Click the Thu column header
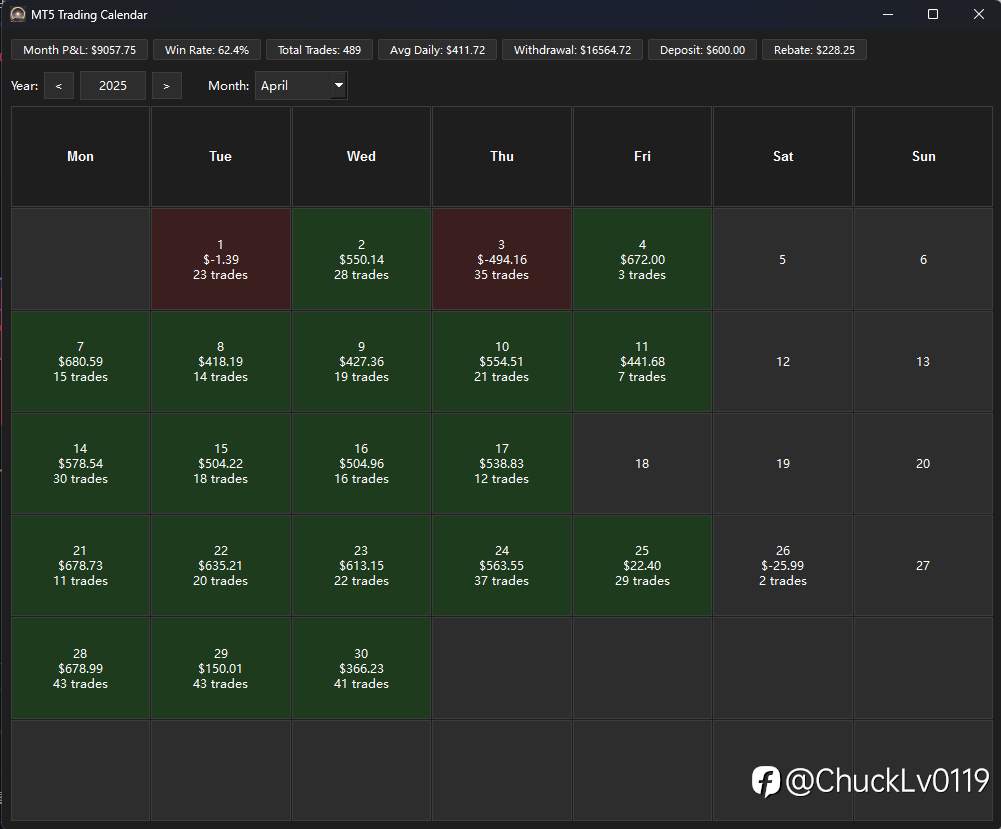The width and height of the screenshot is (1001, 829). pos(502,156)
